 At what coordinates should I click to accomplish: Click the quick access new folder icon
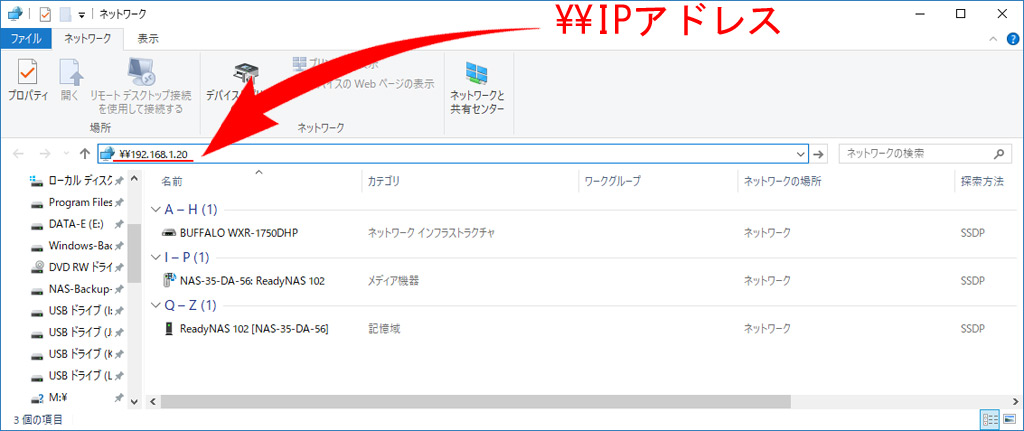(x=65, y=14)
